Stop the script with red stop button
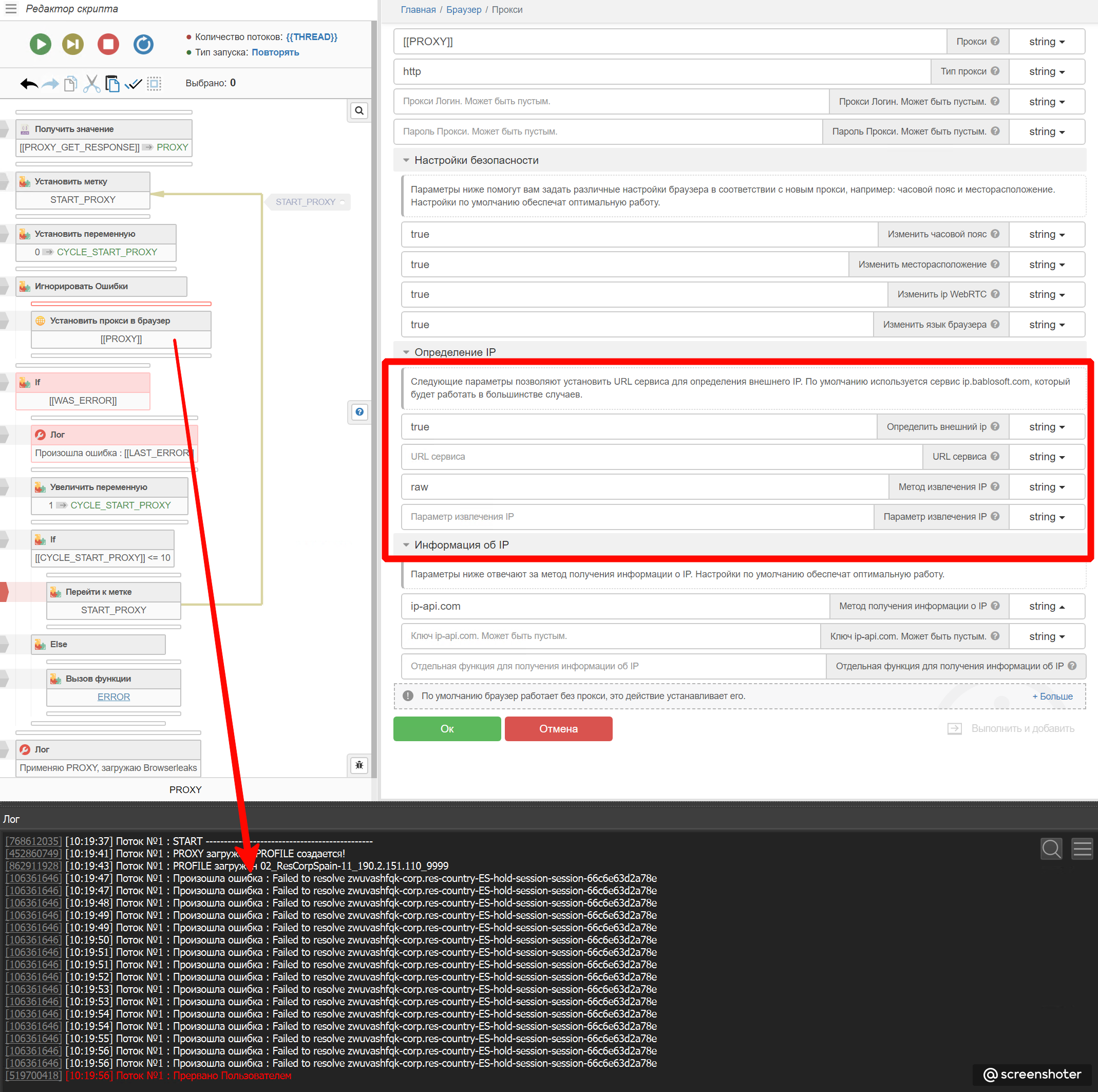 [x=108, y=44]
